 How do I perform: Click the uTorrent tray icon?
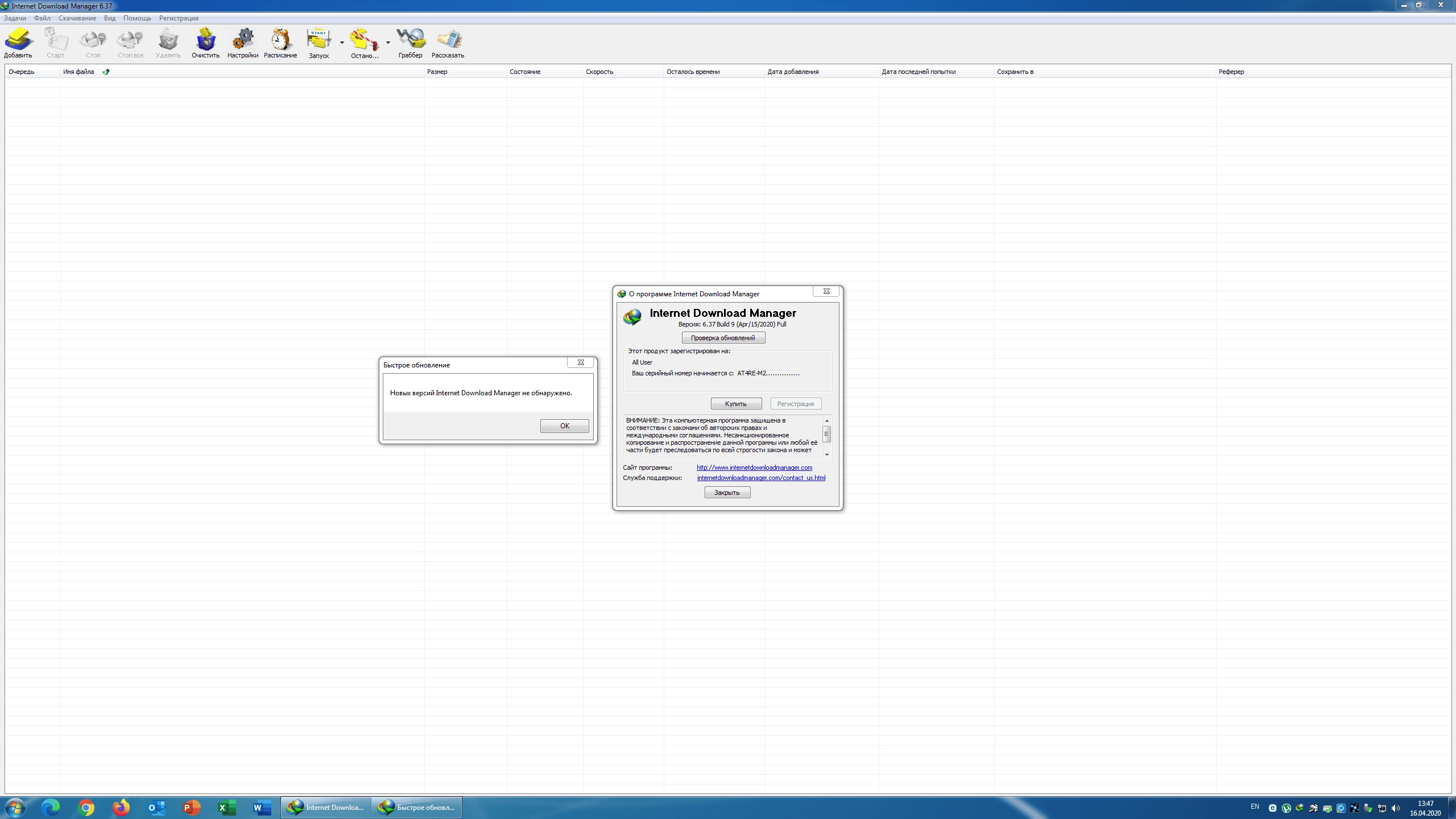[1287, 808]
